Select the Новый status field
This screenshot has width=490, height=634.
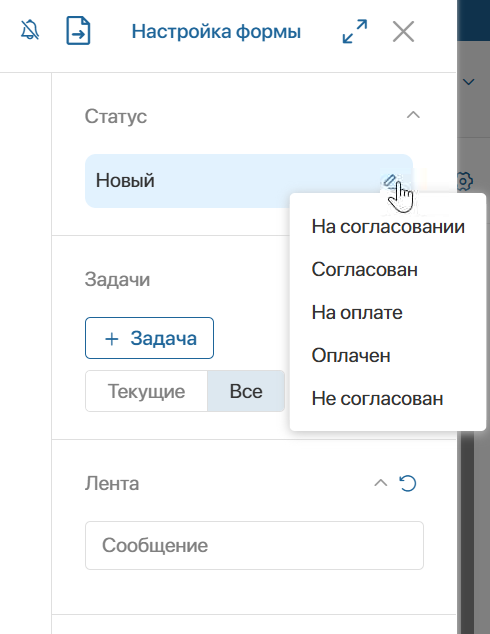[x=249, y=181]
